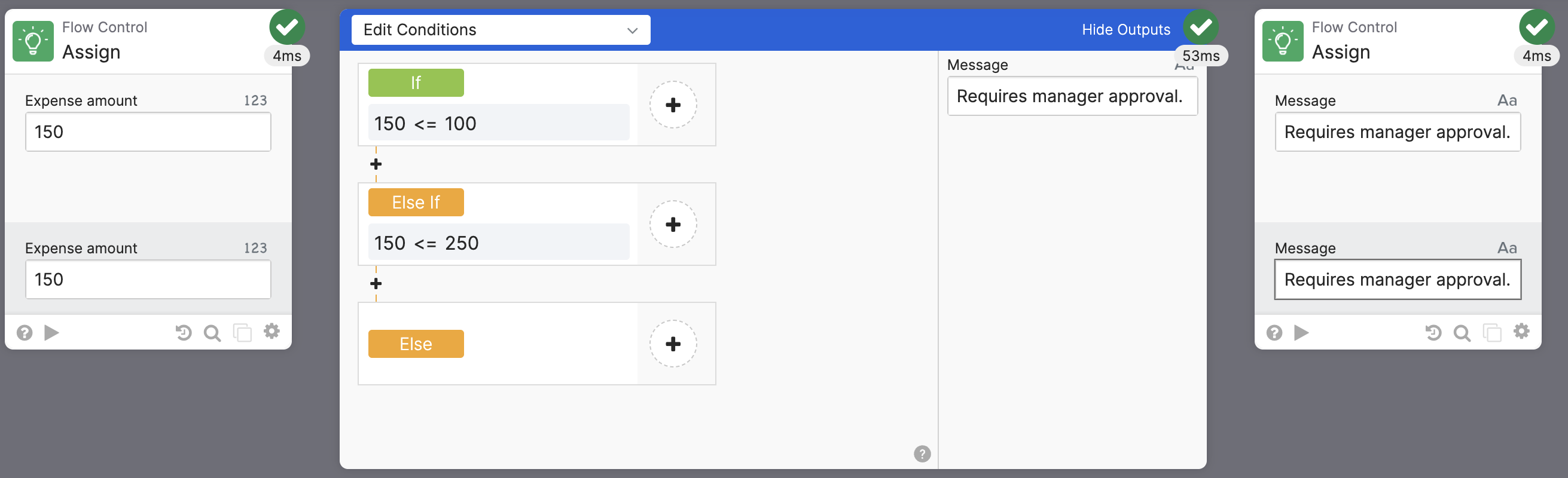Screen dimensions: 1568x478
Task: Click the search magnifier on left Assign card
Action: click(x=212, y=333)
